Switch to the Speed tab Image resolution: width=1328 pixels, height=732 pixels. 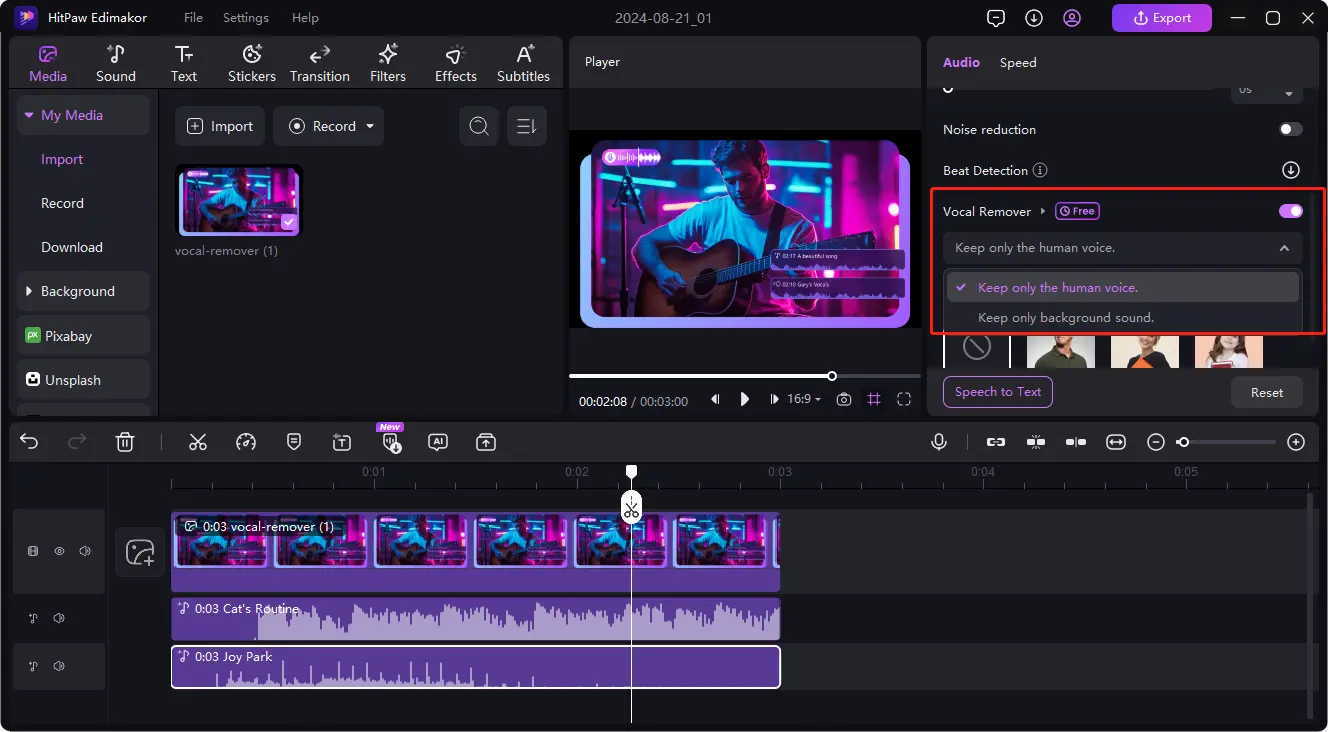point(1018,62)
